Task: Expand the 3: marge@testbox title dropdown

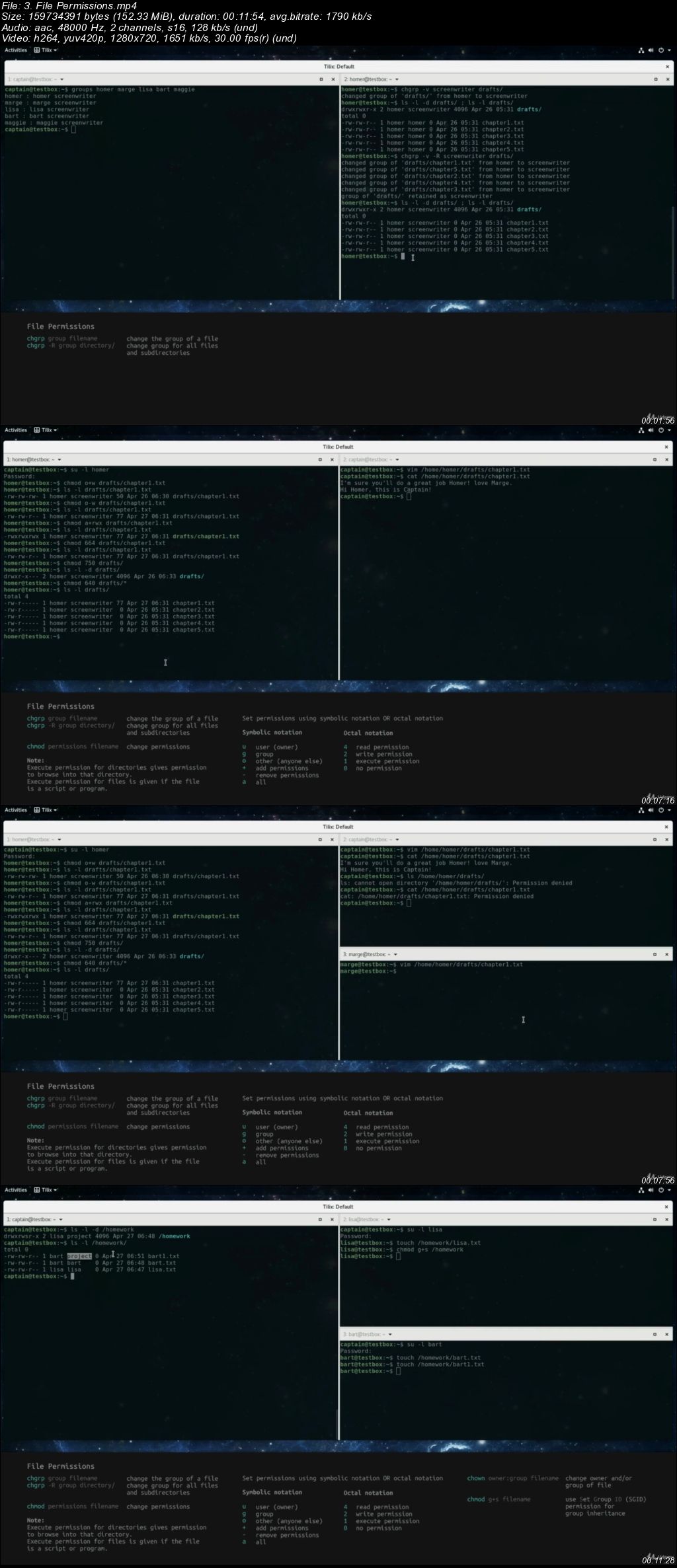Action: [x=395, y=954]
